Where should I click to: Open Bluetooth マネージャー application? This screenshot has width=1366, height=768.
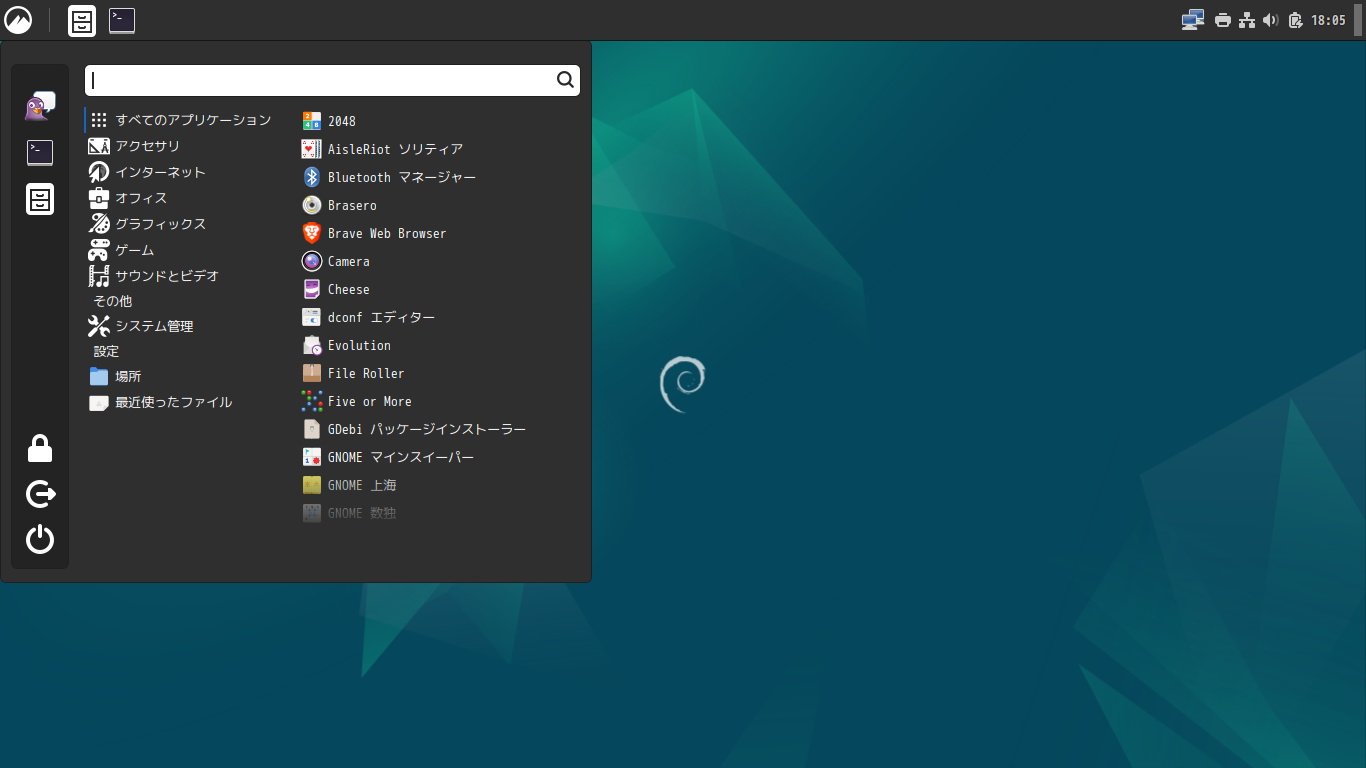point(400,177)
